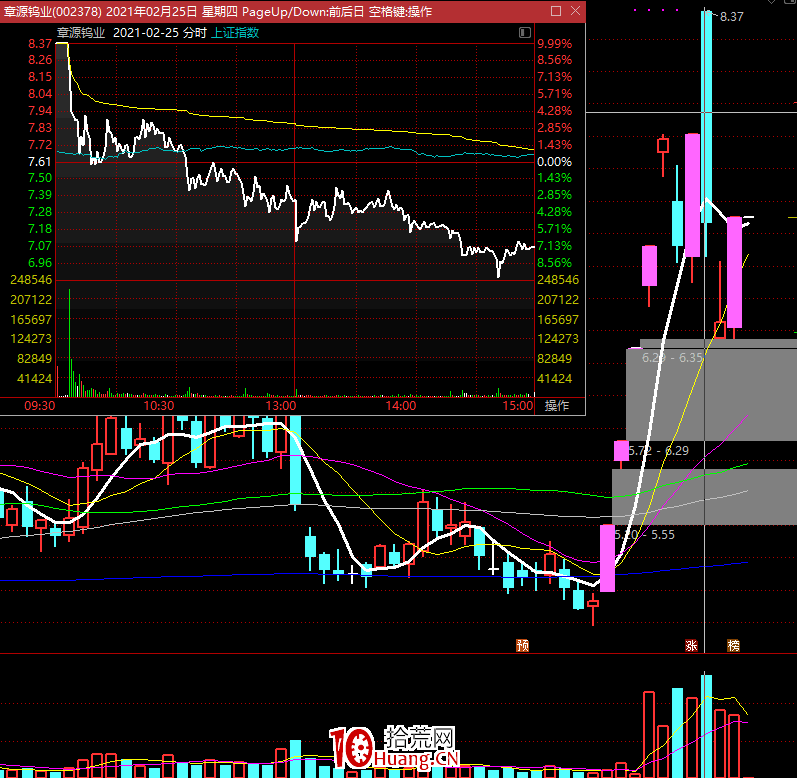Viewport: 797px width, 778px height.
Task: Click the 操作 button in the intraday popup
Action: click(x=557, y=406)
